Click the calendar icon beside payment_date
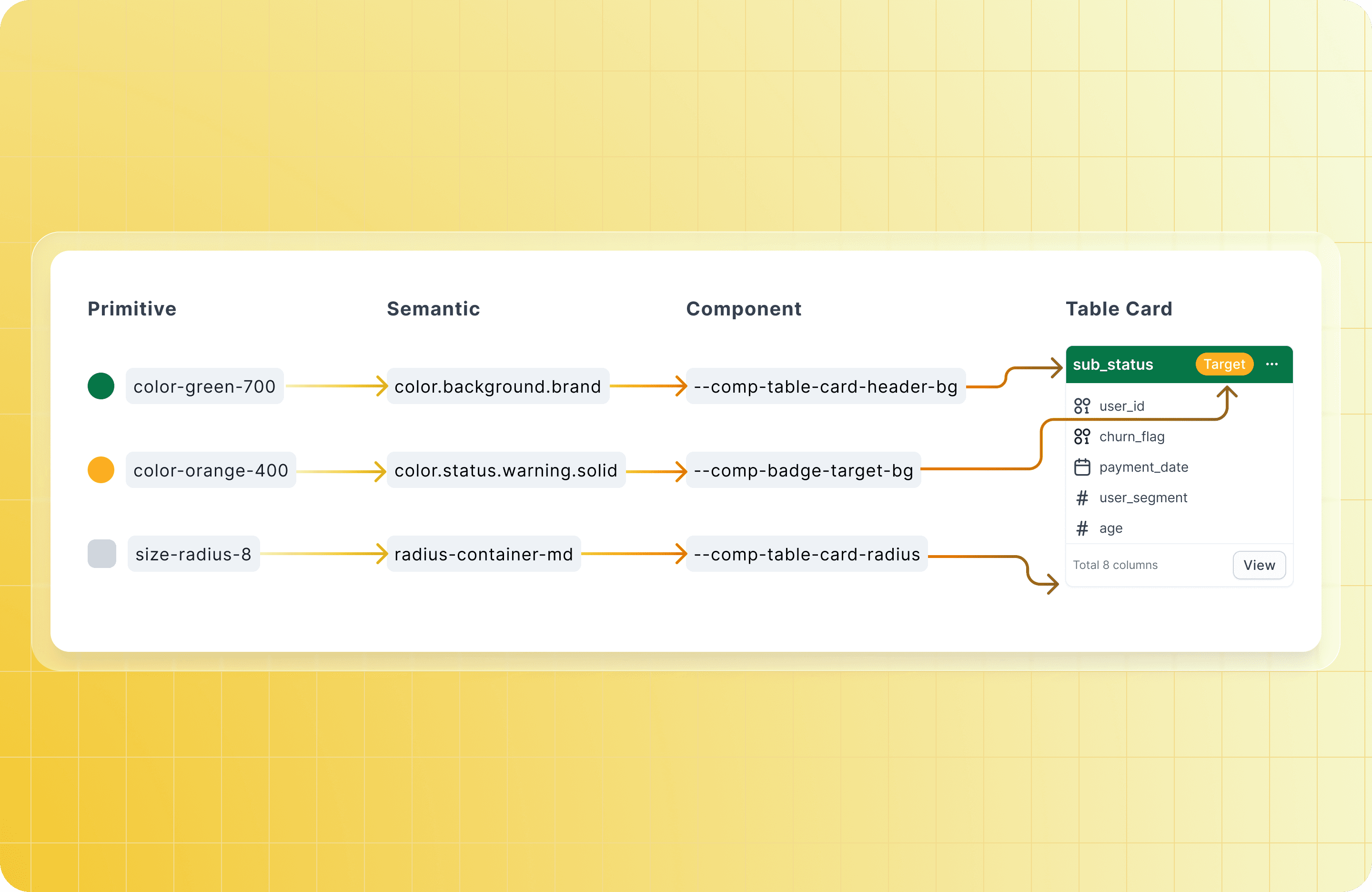Image resolution: width=1372 pixels, height=892 pixels. pyautogui.click(x=1082, y=467)
